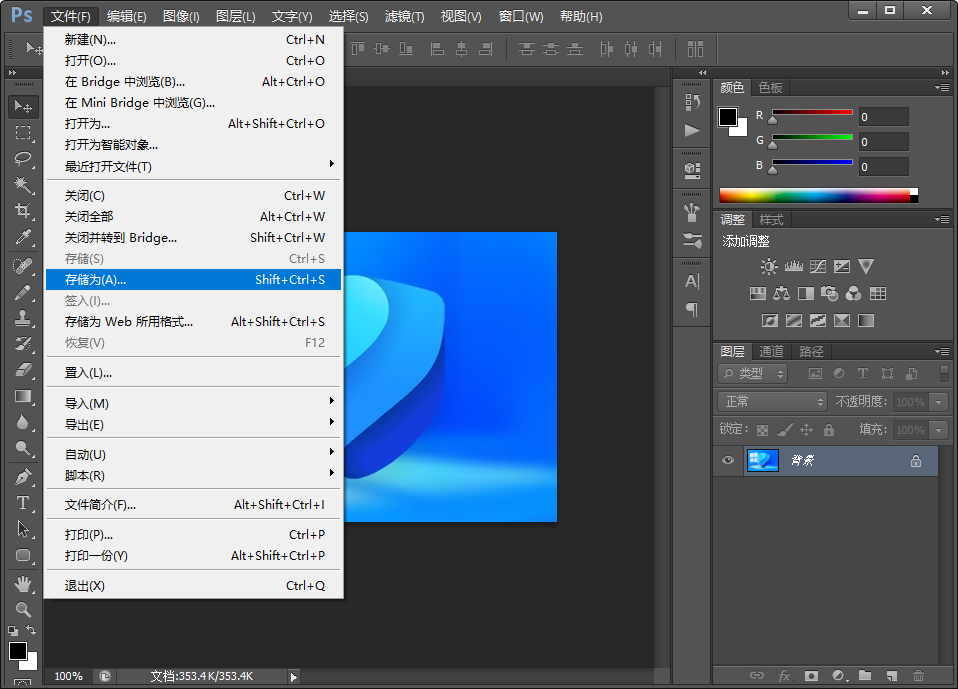
Task: Open the layer filter 类型 dropdown
Action: pos(753,373)
